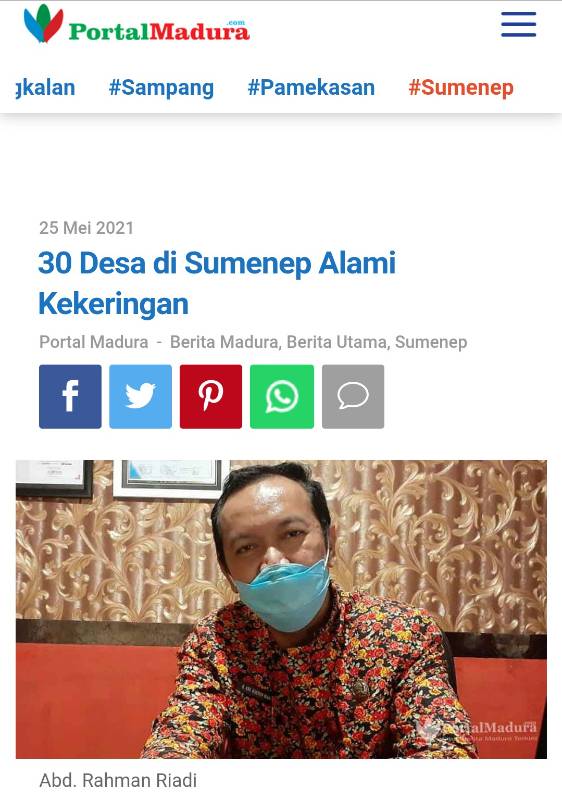Open the Sumenep category link under headline
Viewport: 562px width, 800px height.
(x=431, y=342)
